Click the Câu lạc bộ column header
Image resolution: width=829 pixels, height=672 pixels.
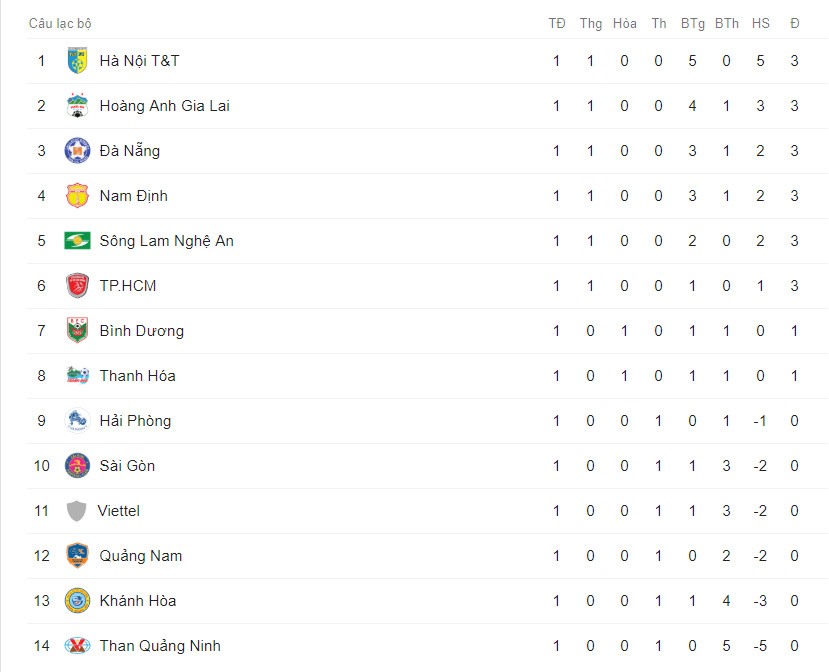(60, 23)
